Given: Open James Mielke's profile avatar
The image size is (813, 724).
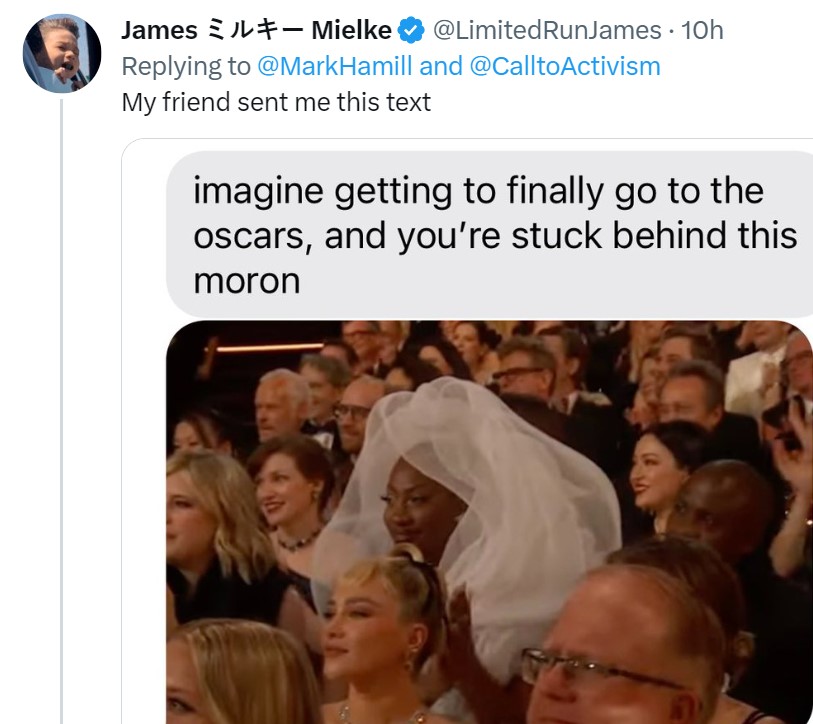Looking at the screenshot, I should click(61, 53).
